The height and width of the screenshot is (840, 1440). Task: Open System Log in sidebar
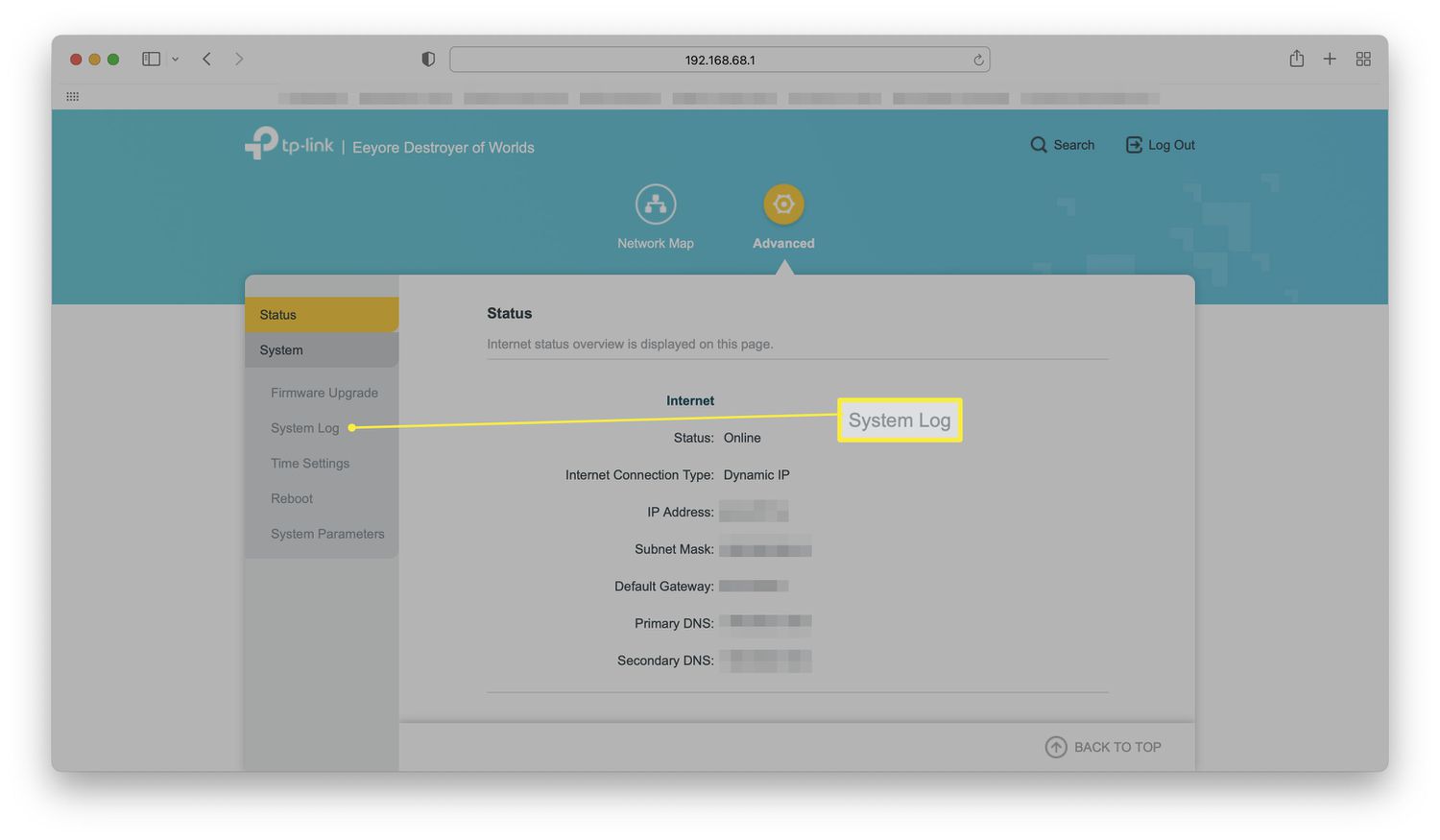point(304,428)
